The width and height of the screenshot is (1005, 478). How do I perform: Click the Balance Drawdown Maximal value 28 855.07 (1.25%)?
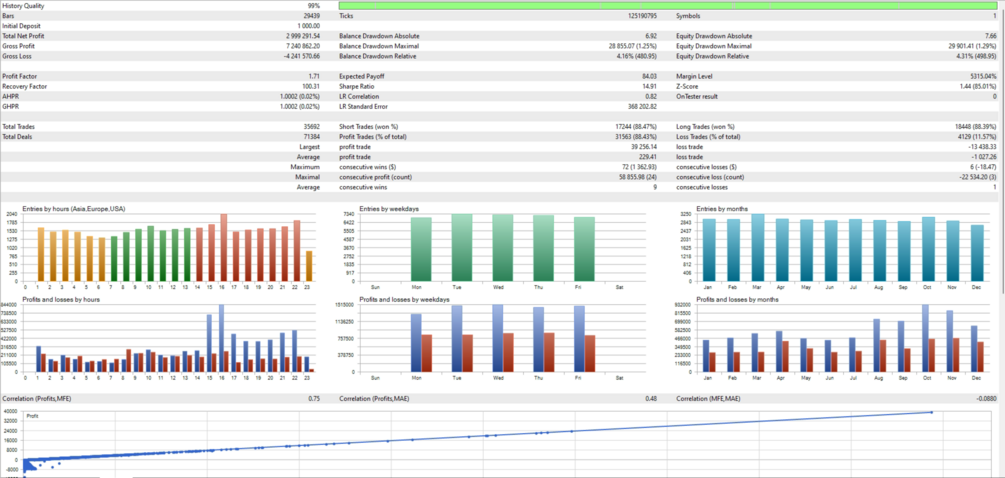[633, 46]
